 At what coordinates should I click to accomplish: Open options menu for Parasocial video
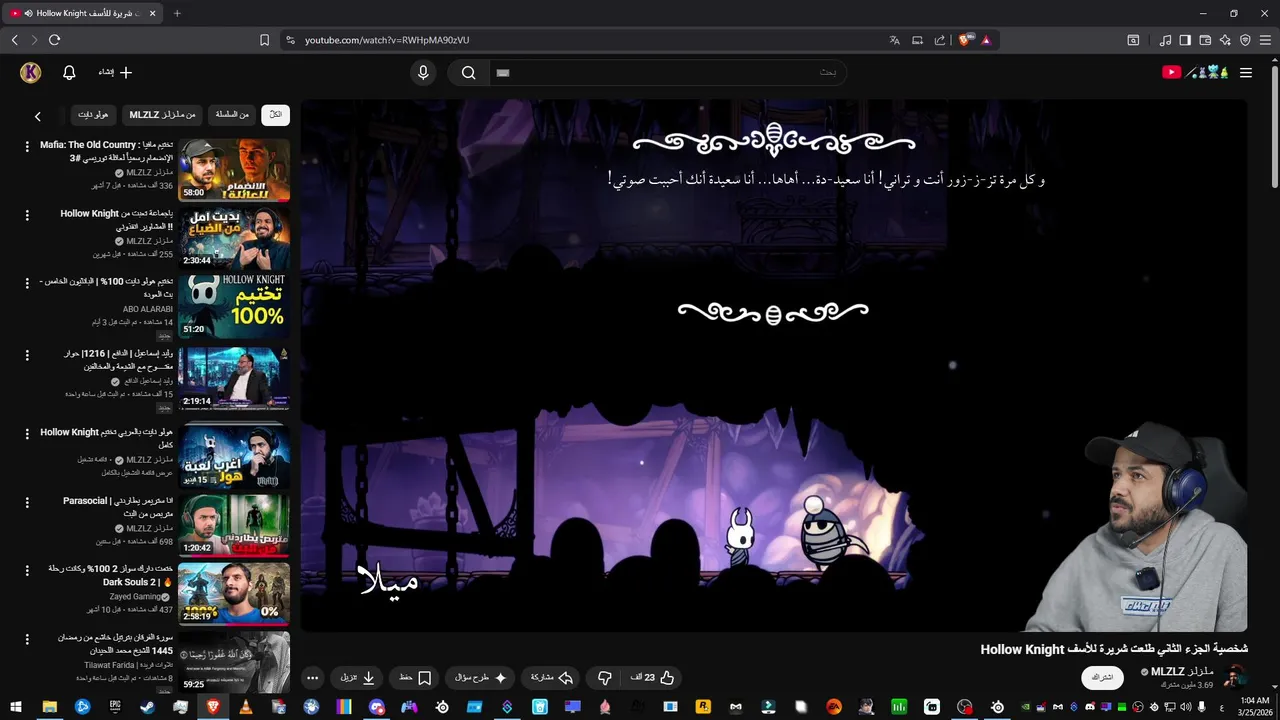tap(27, 501)
